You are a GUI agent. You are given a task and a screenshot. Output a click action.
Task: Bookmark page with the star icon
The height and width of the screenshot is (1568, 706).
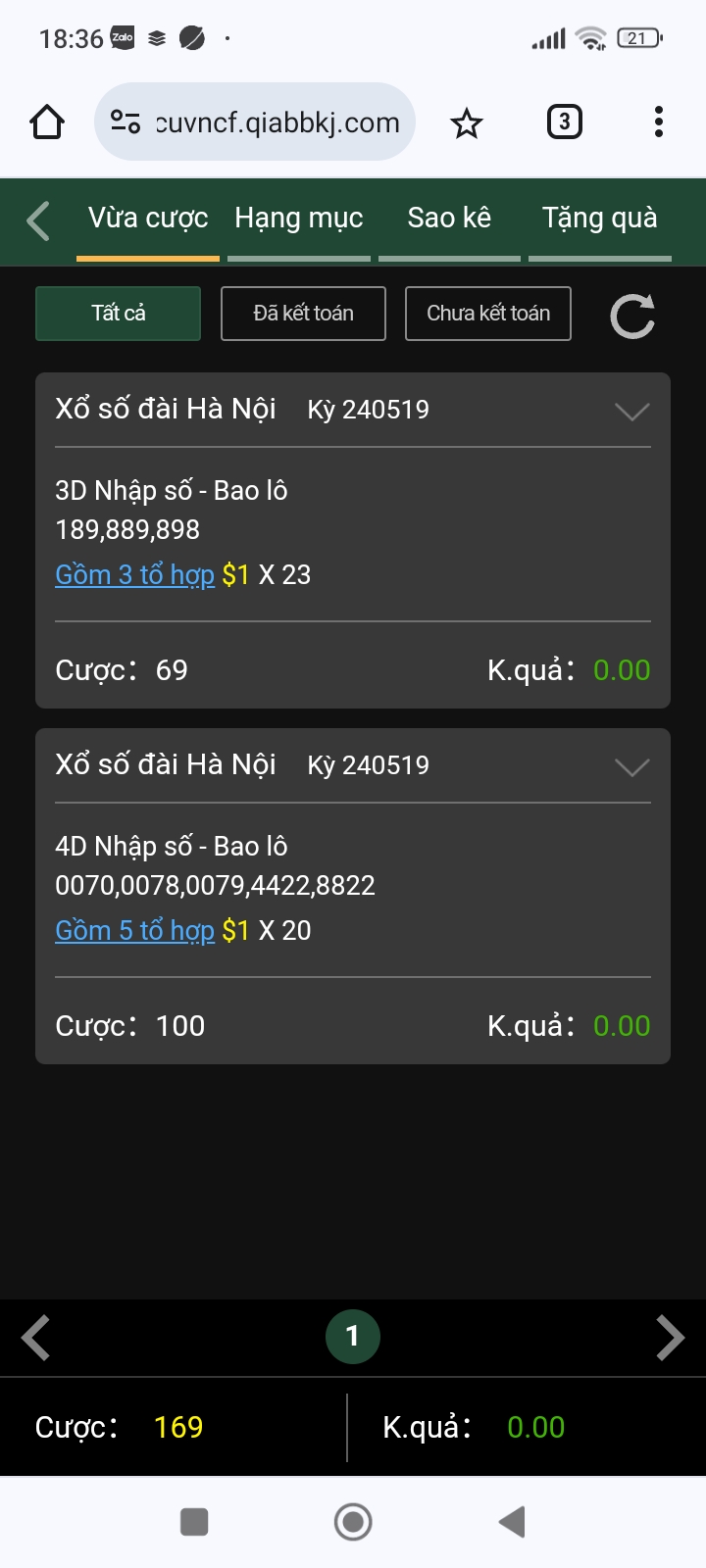pos(467,122)
